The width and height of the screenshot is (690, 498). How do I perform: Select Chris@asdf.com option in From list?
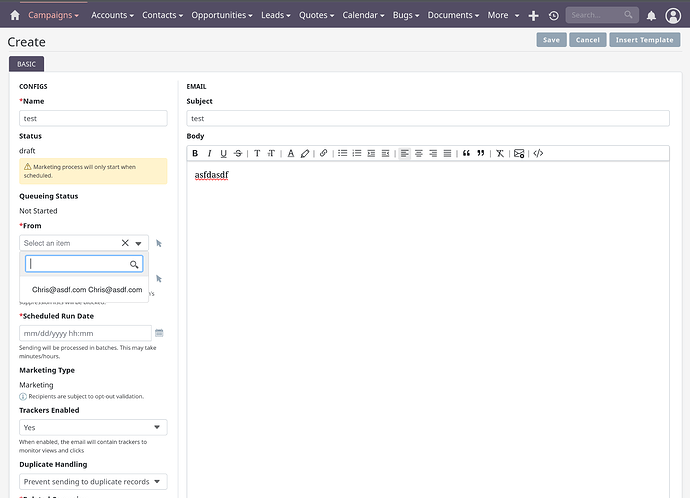87,289
